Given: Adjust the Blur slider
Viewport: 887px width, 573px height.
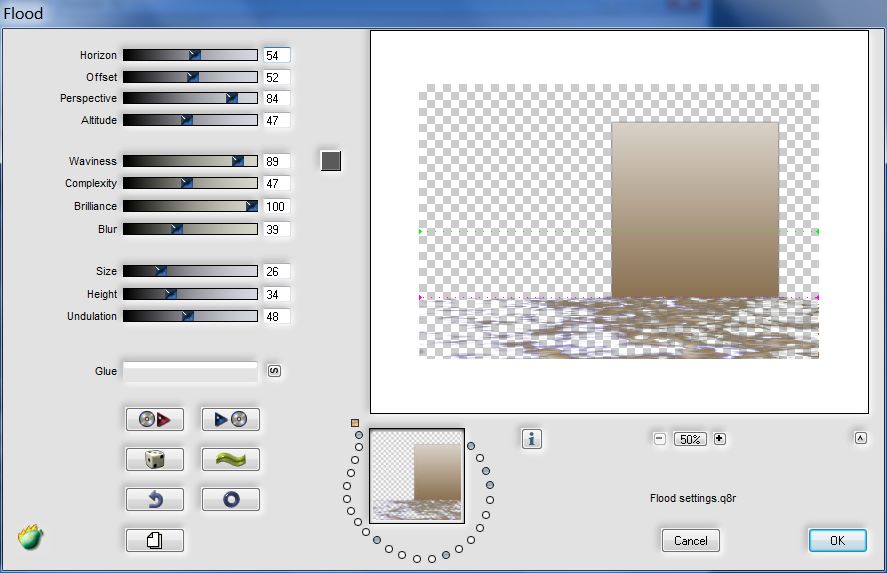Looking at the screenshot, I should (190, 229).
